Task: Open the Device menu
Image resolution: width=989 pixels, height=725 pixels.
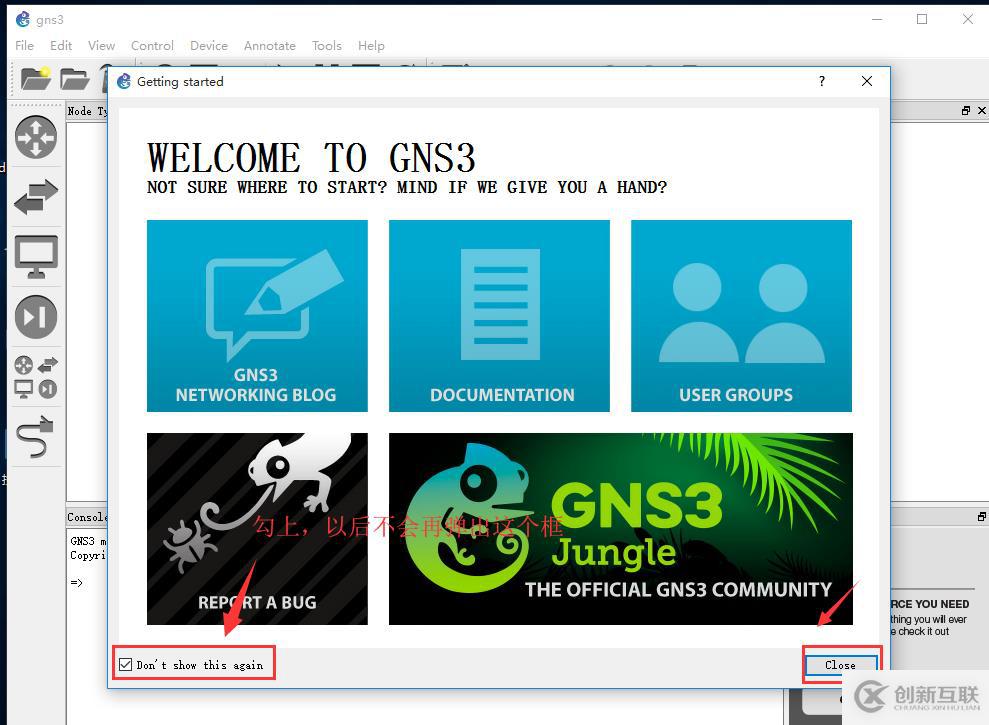Action: pos(209,45)
